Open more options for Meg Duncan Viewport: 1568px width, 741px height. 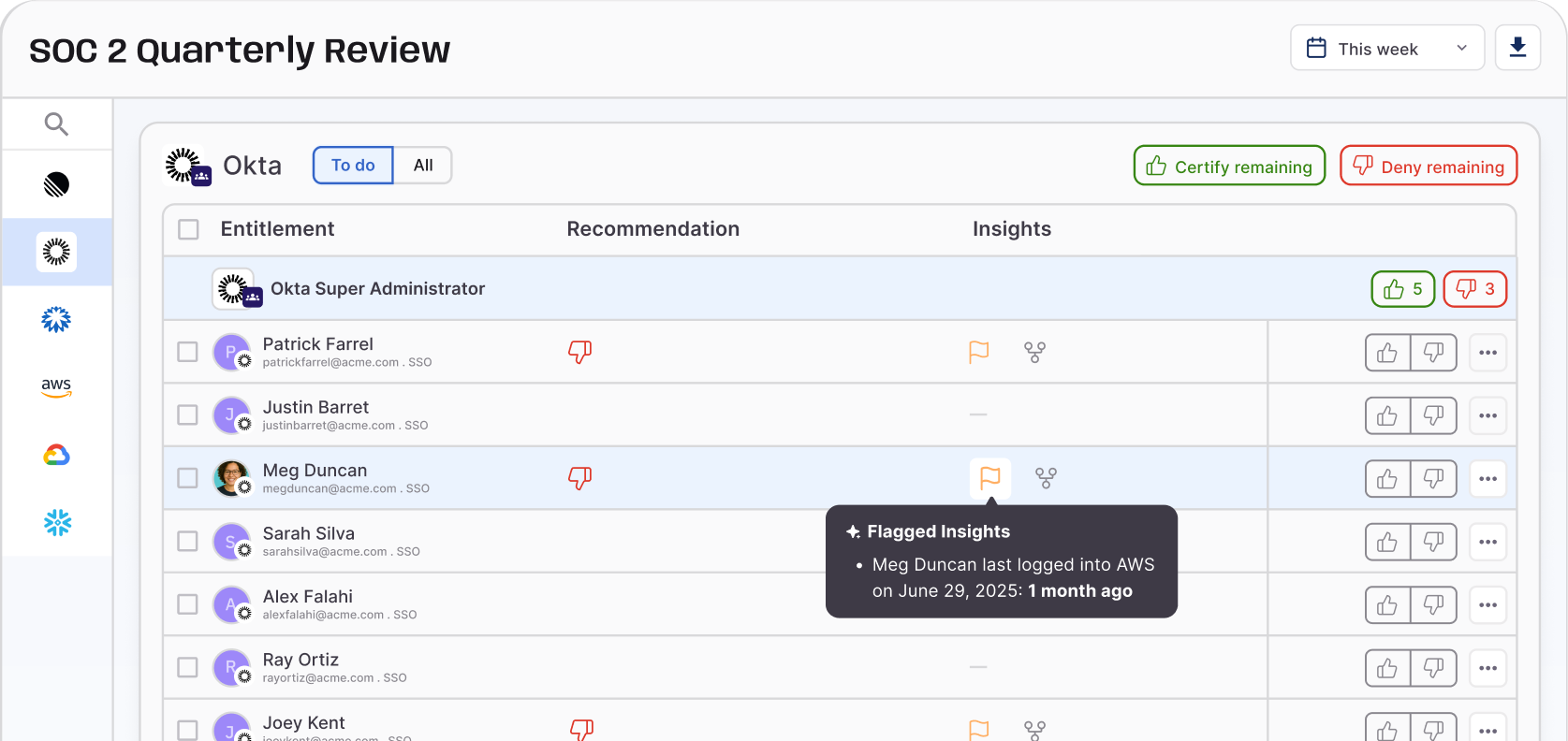coord(1487,478)
